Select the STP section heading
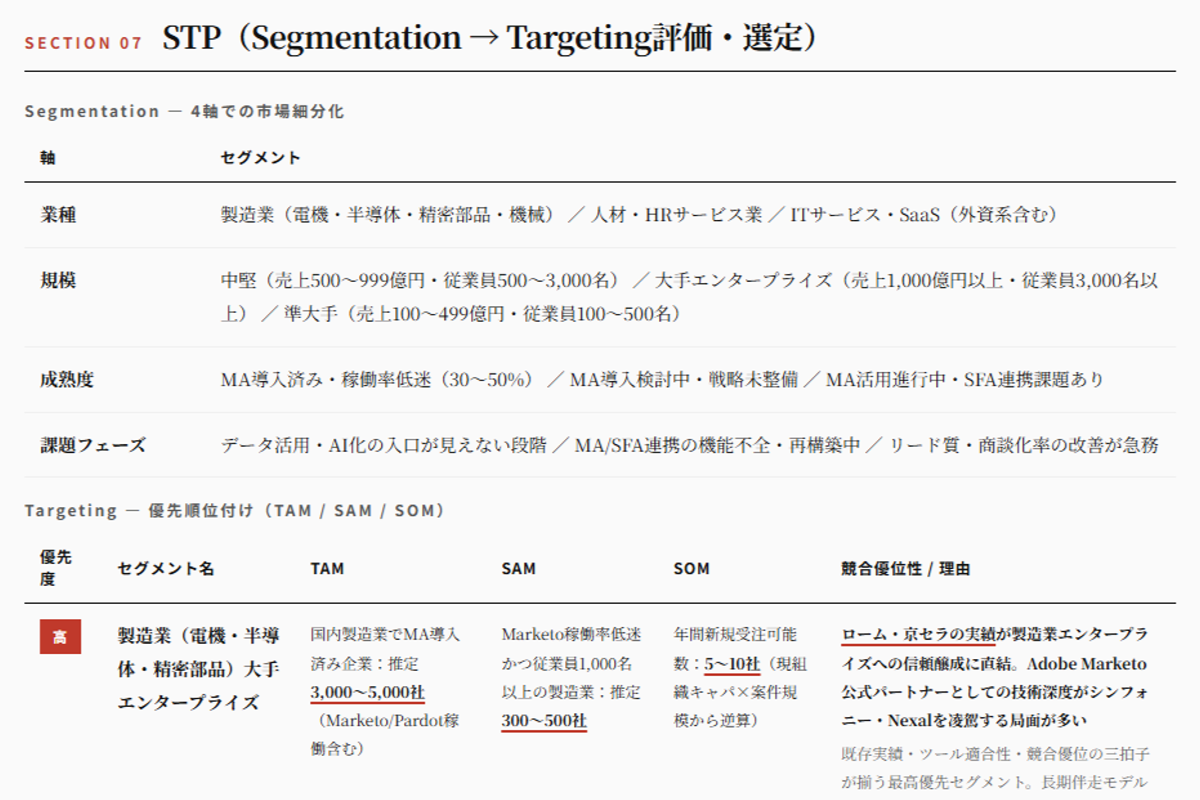Image resolution: width=1200 pixels, height=800 pixels. 490,39
